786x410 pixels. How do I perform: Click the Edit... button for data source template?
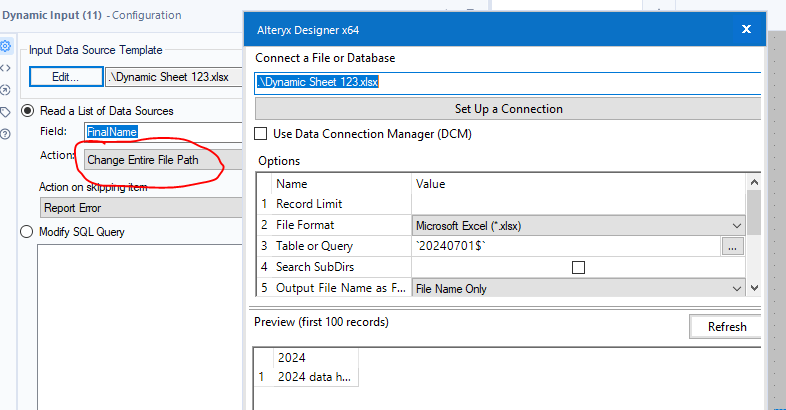pyautogui.click(x=66, y=77)
